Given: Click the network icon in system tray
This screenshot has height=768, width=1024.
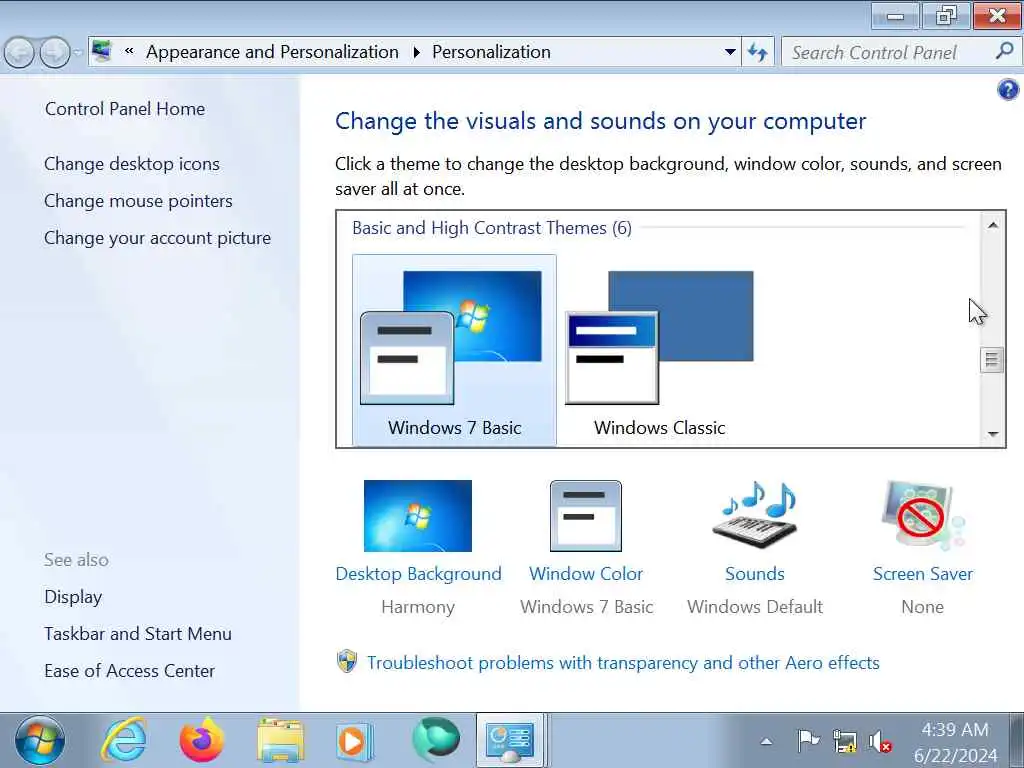Looking at the screenshot, I should point(844,741).
